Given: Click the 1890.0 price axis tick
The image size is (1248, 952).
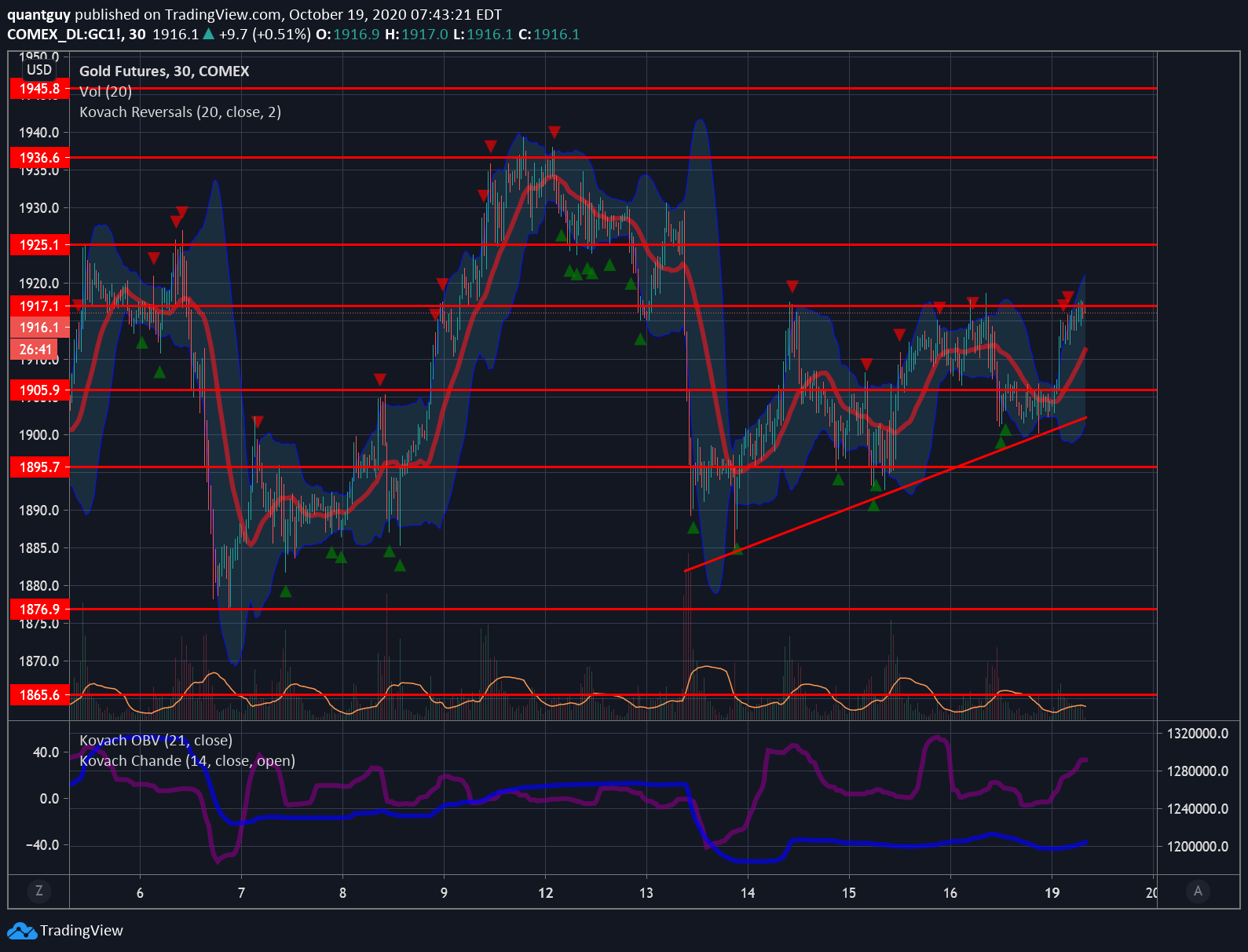Looking at the screenshot, I should pos(39,511).
